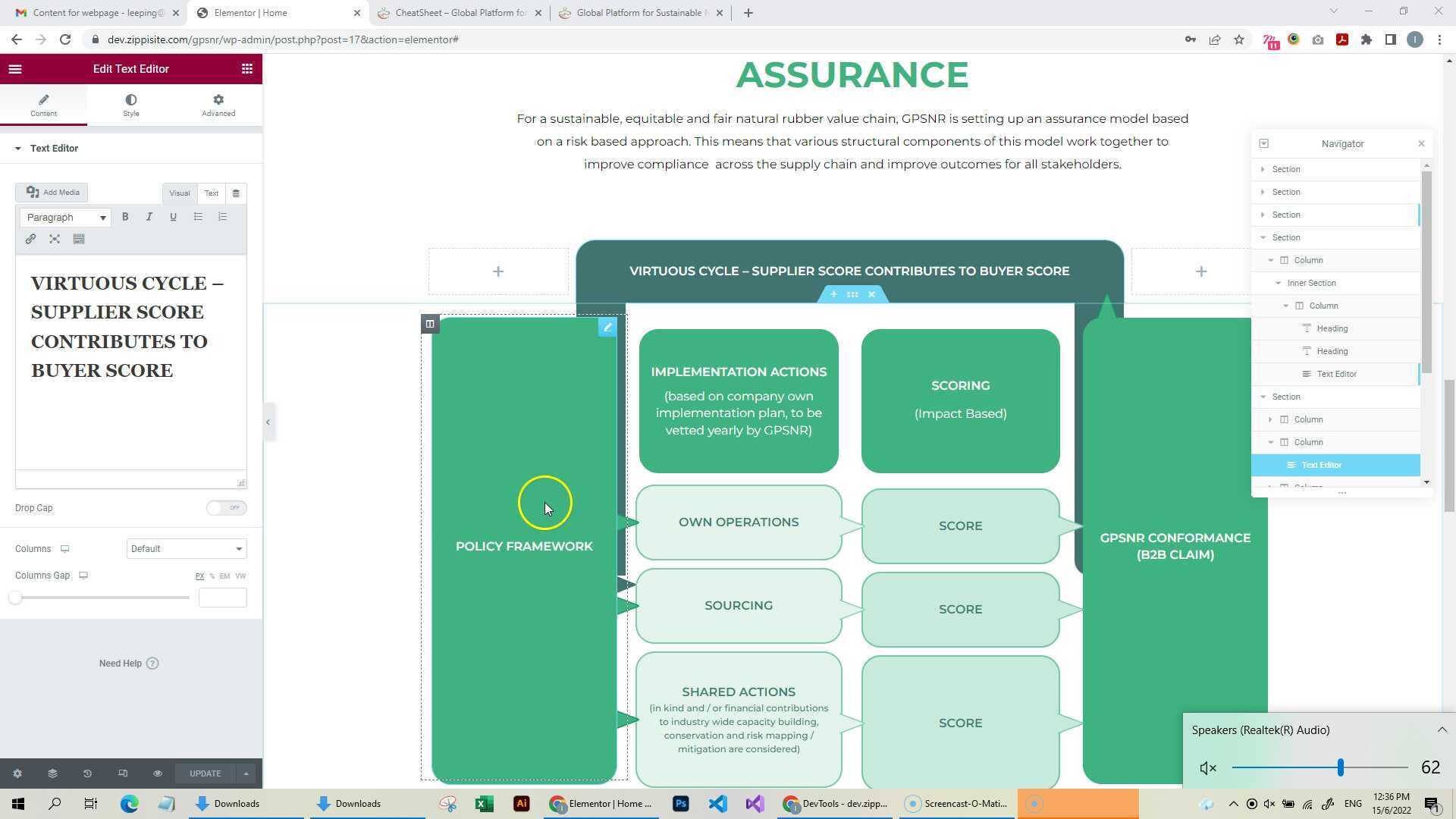
Task: Click the Dynamic Tags database icon
Action: (236, 193)
